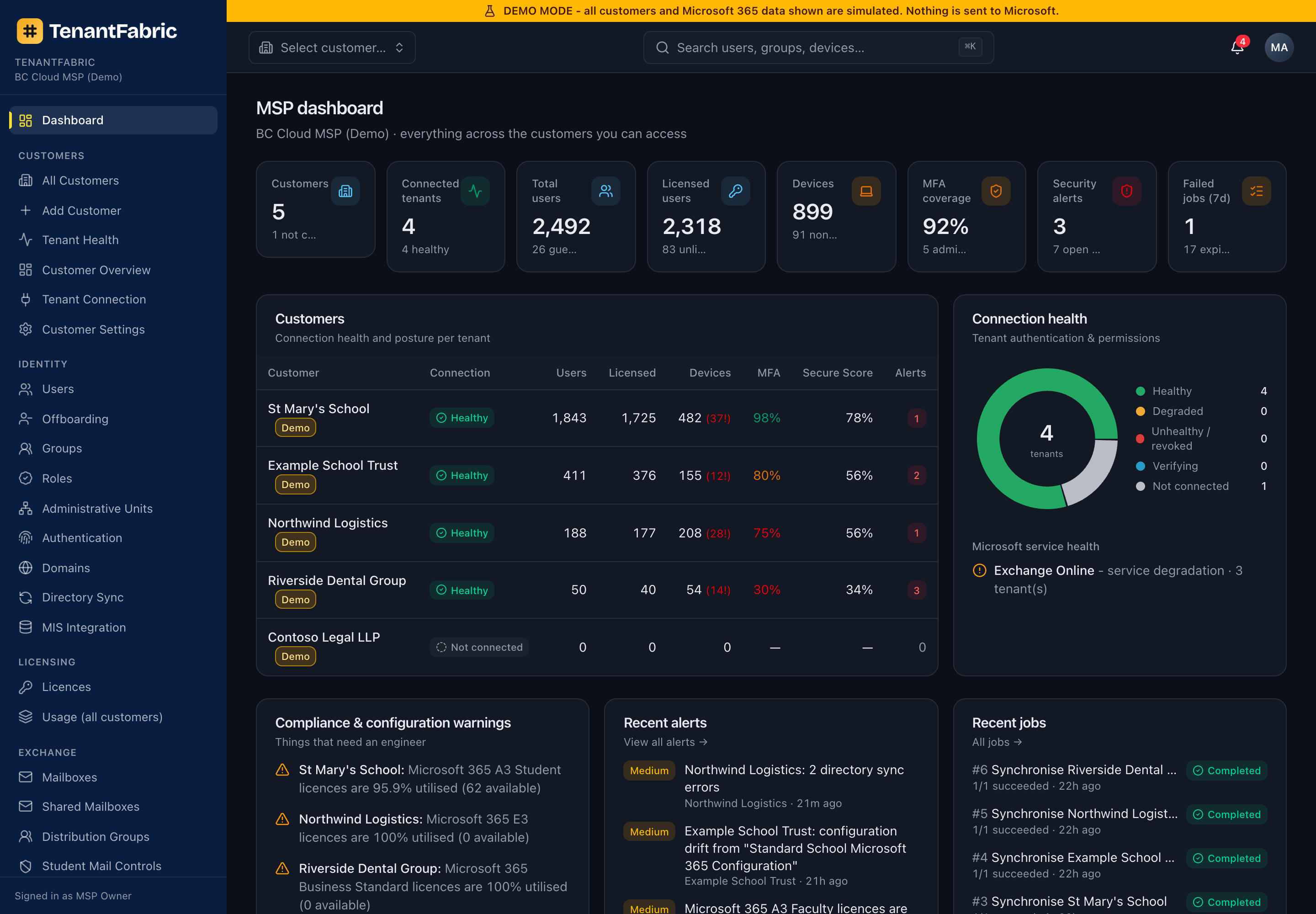Viewport: 1316px width, 914px height.
Task: Click the Completed badge for job #6
Action: (x=1226, y=771)
